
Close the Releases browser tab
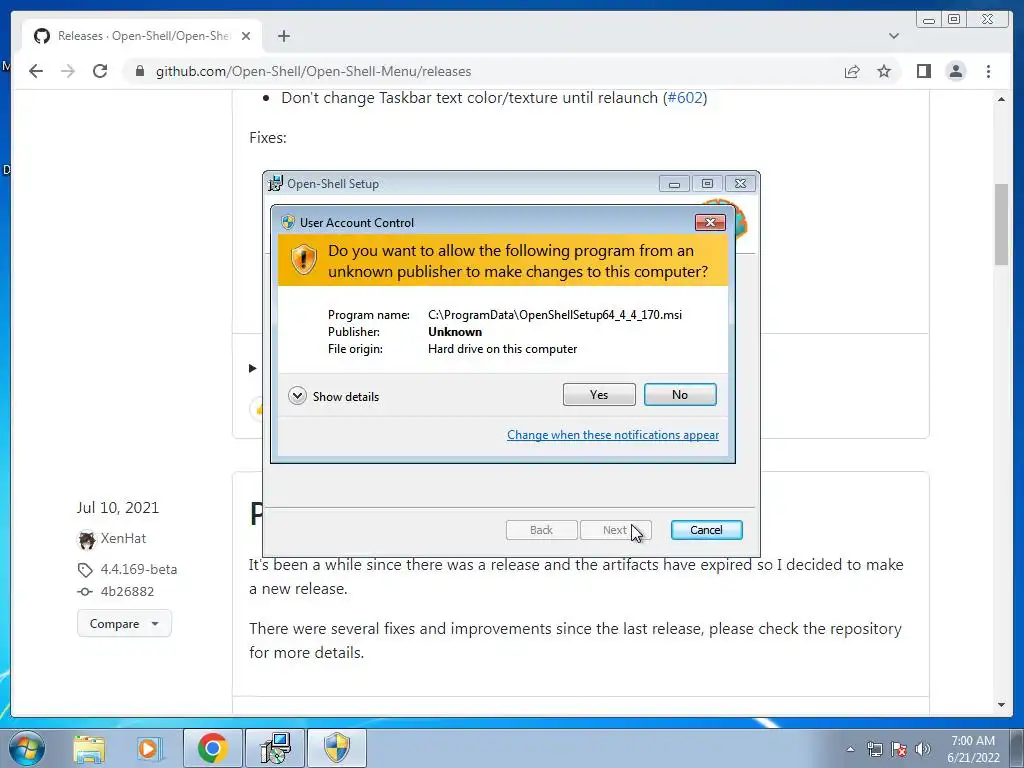pyautogui.click(x=246, y=36)
